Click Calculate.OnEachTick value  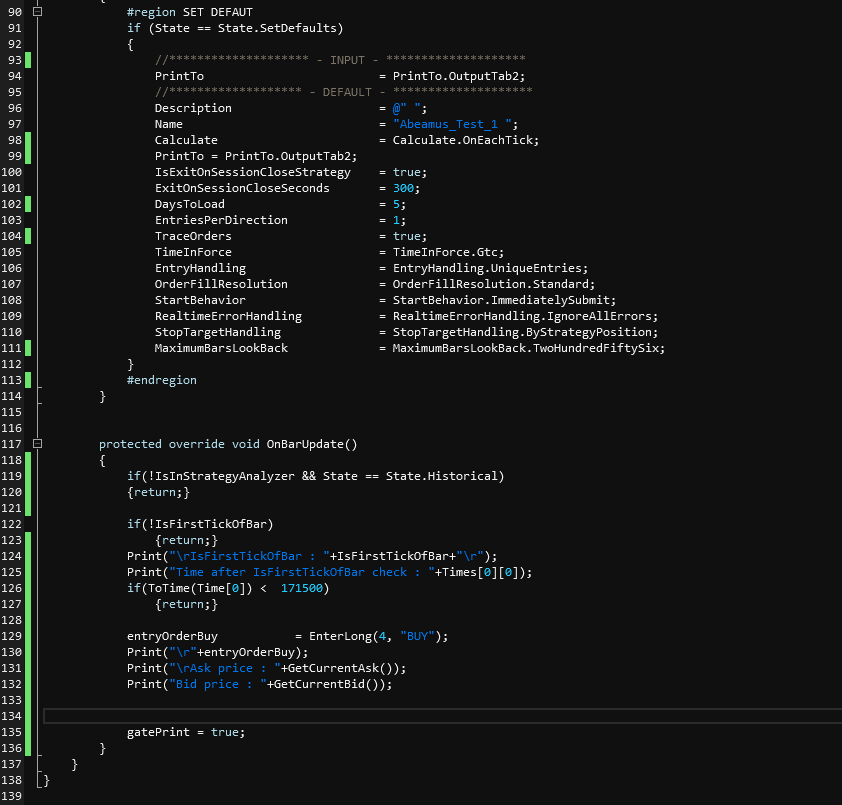[x=465, y=140]
